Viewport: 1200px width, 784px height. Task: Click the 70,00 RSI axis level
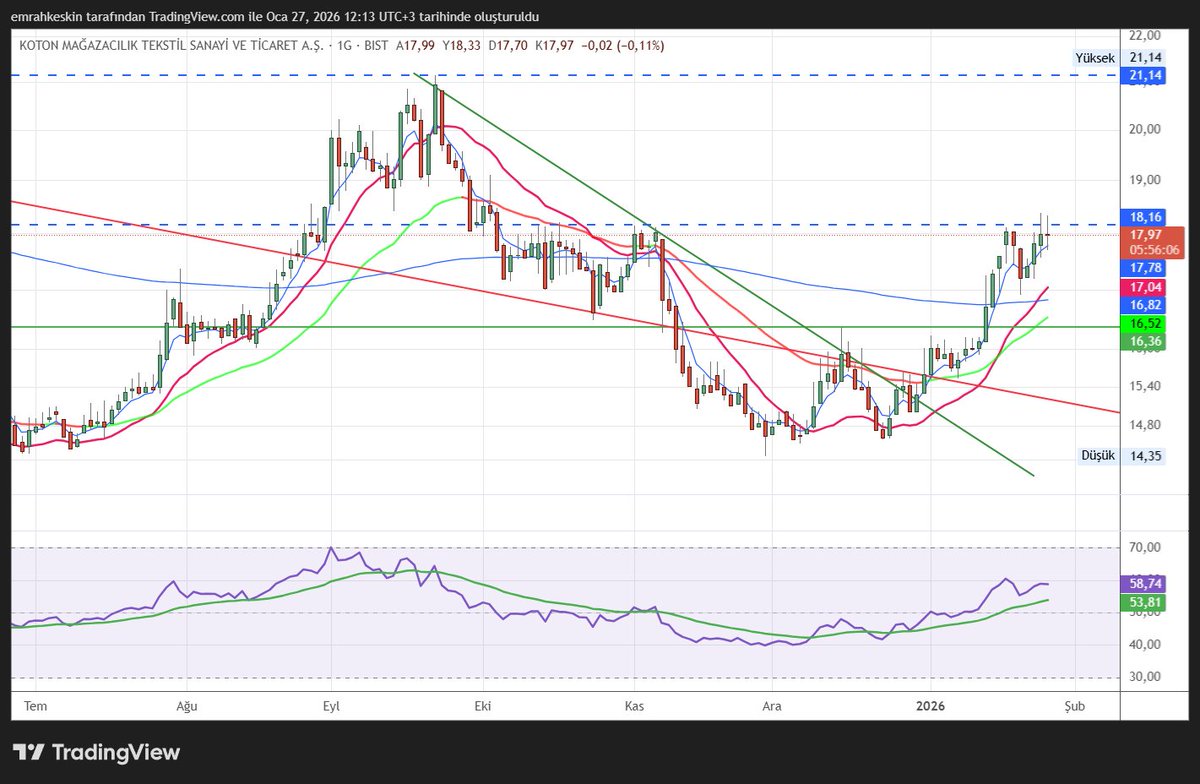tap(1145, 548)
